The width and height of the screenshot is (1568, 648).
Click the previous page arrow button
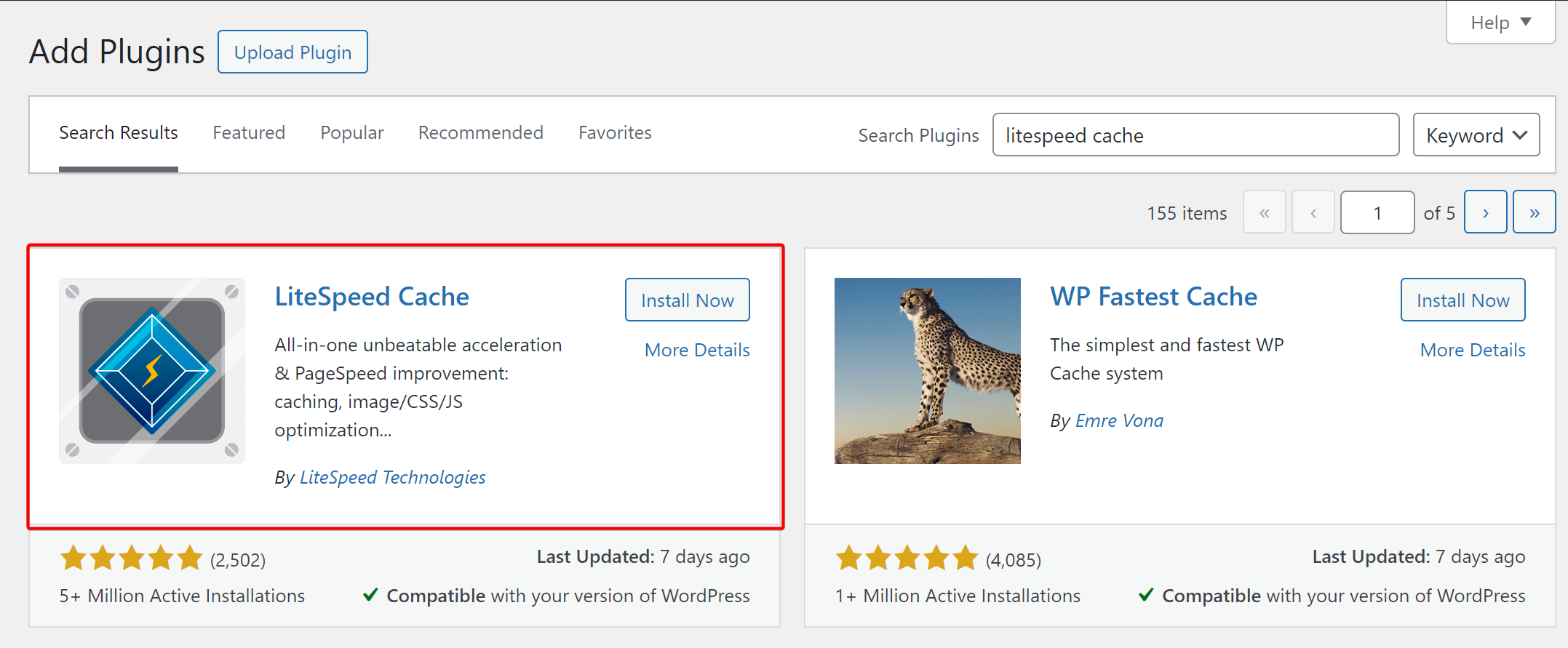(1313, 212)
